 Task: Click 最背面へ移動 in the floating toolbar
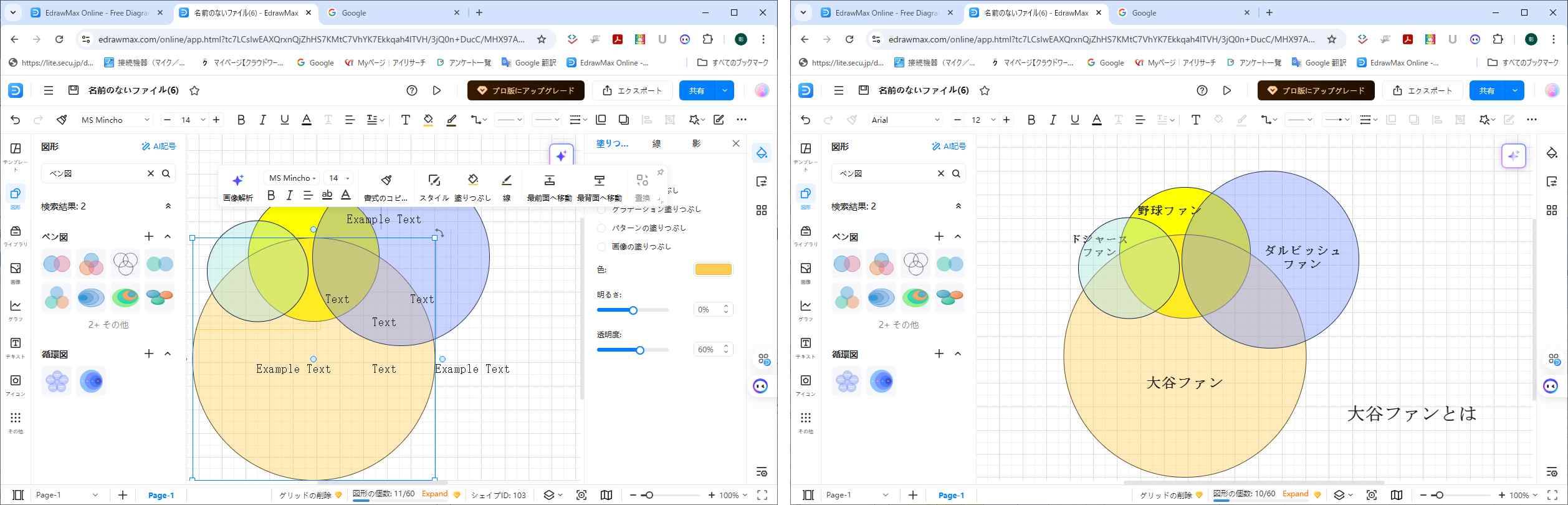click(599, 188)
